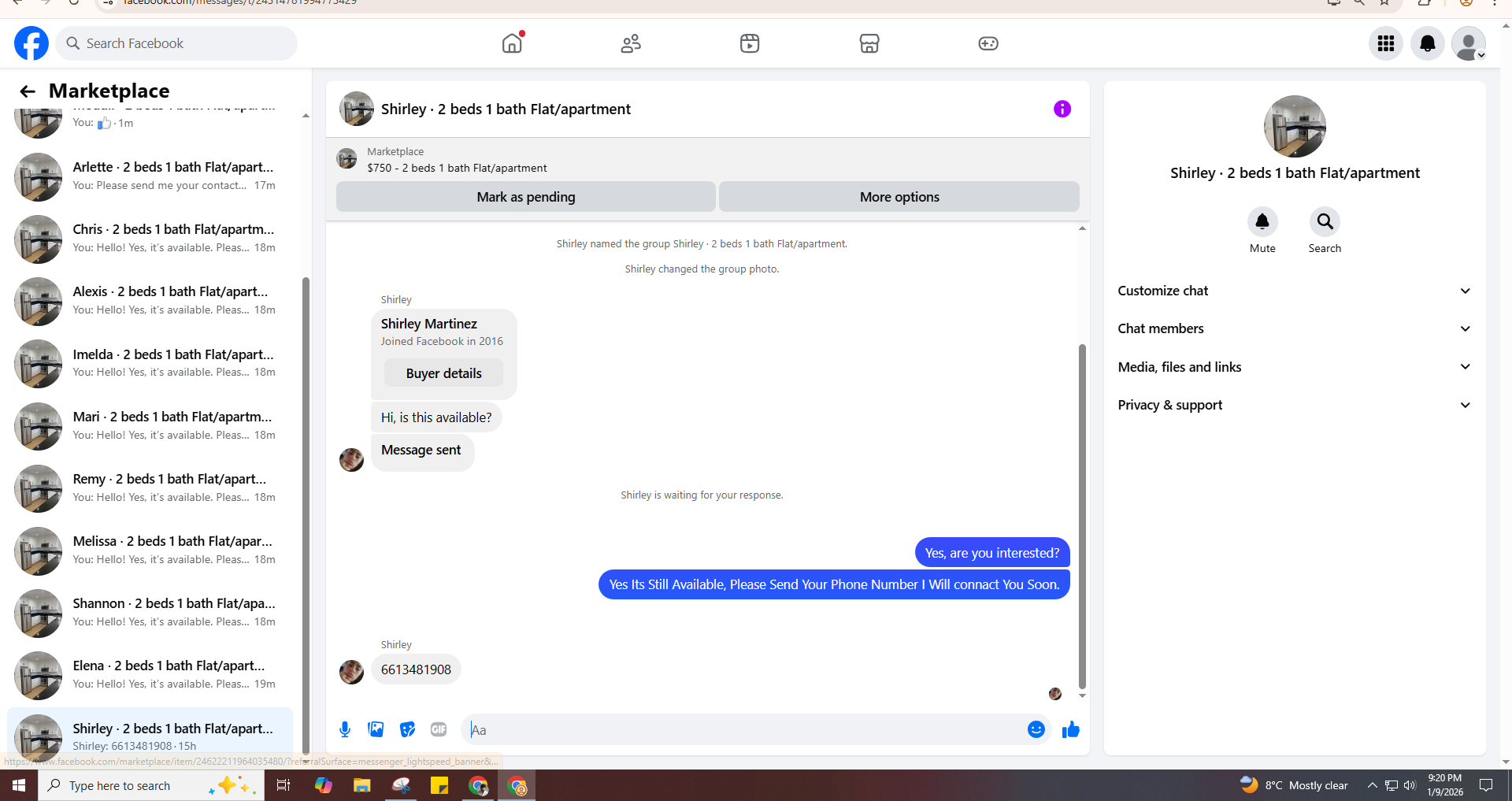Open Arlette conversation in the list
Viewport: 1512px width, 801px height.
[x=150, y=176]
